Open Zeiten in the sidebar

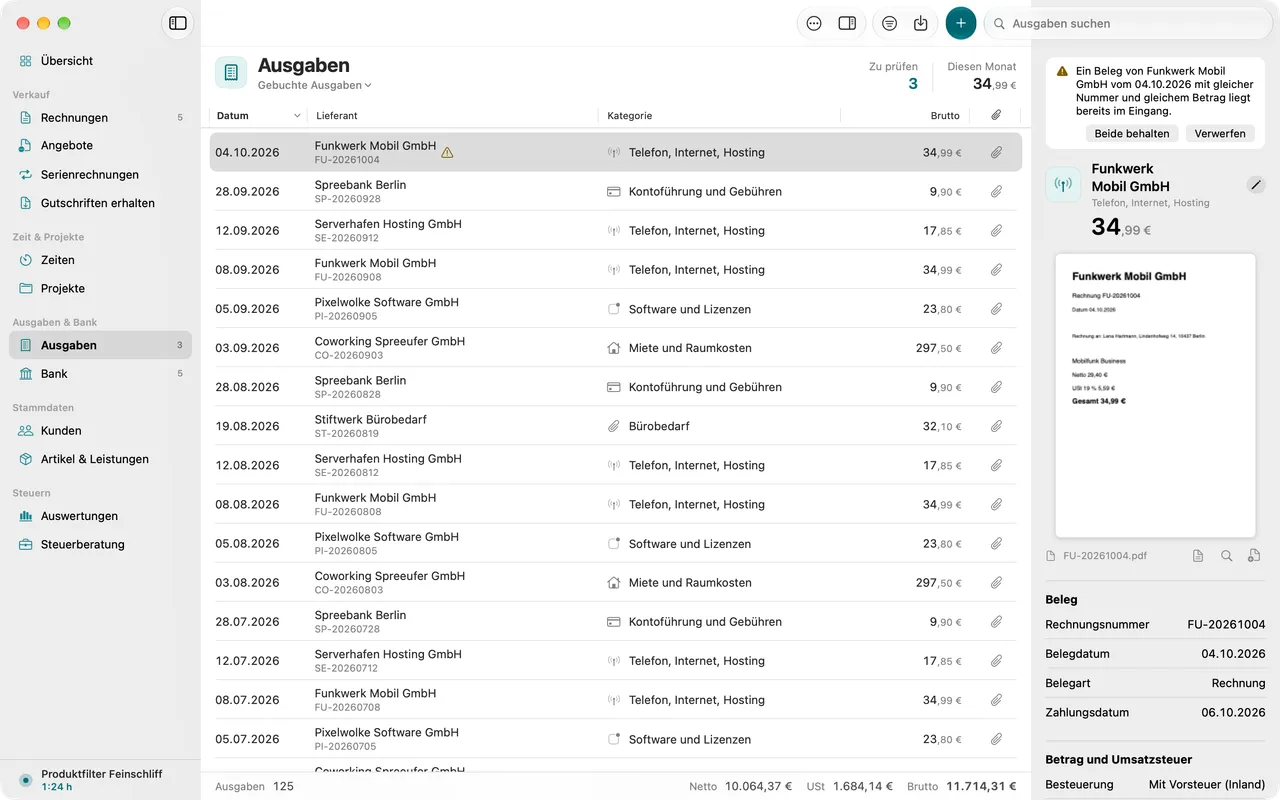click(x=100, y=260)
